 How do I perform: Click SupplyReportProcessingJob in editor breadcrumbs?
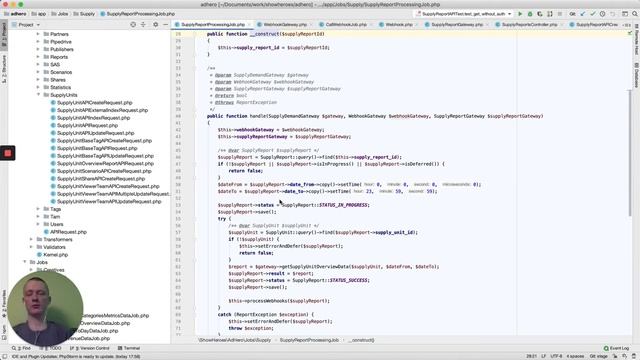pyautogui.click(x=309, y=340)
